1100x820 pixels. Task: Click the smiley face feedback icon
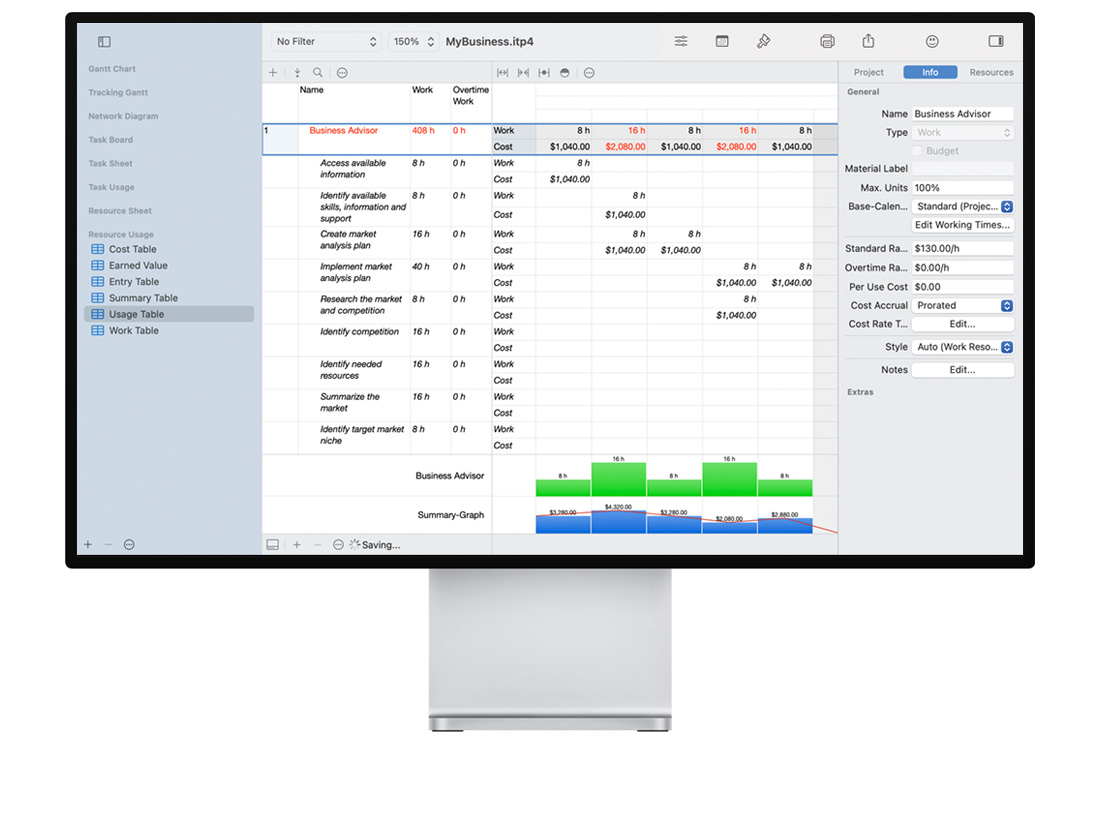(932, 41)
